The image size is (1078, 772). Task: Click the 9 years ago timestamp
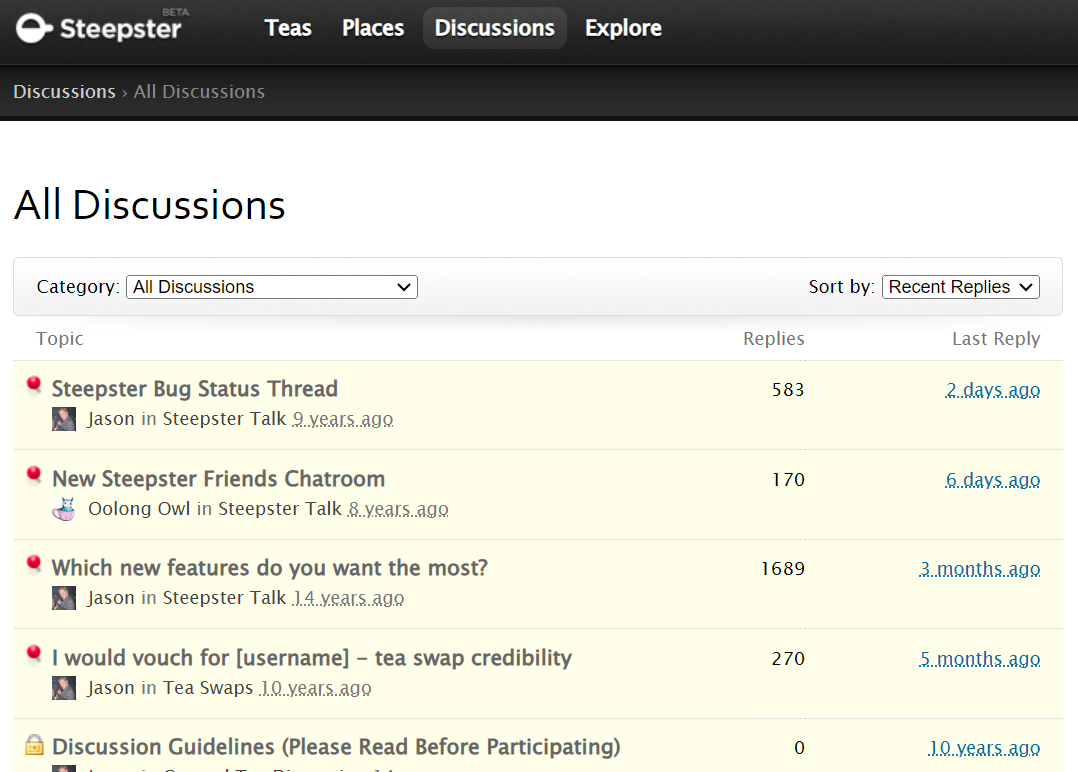(x=343, y=419)
